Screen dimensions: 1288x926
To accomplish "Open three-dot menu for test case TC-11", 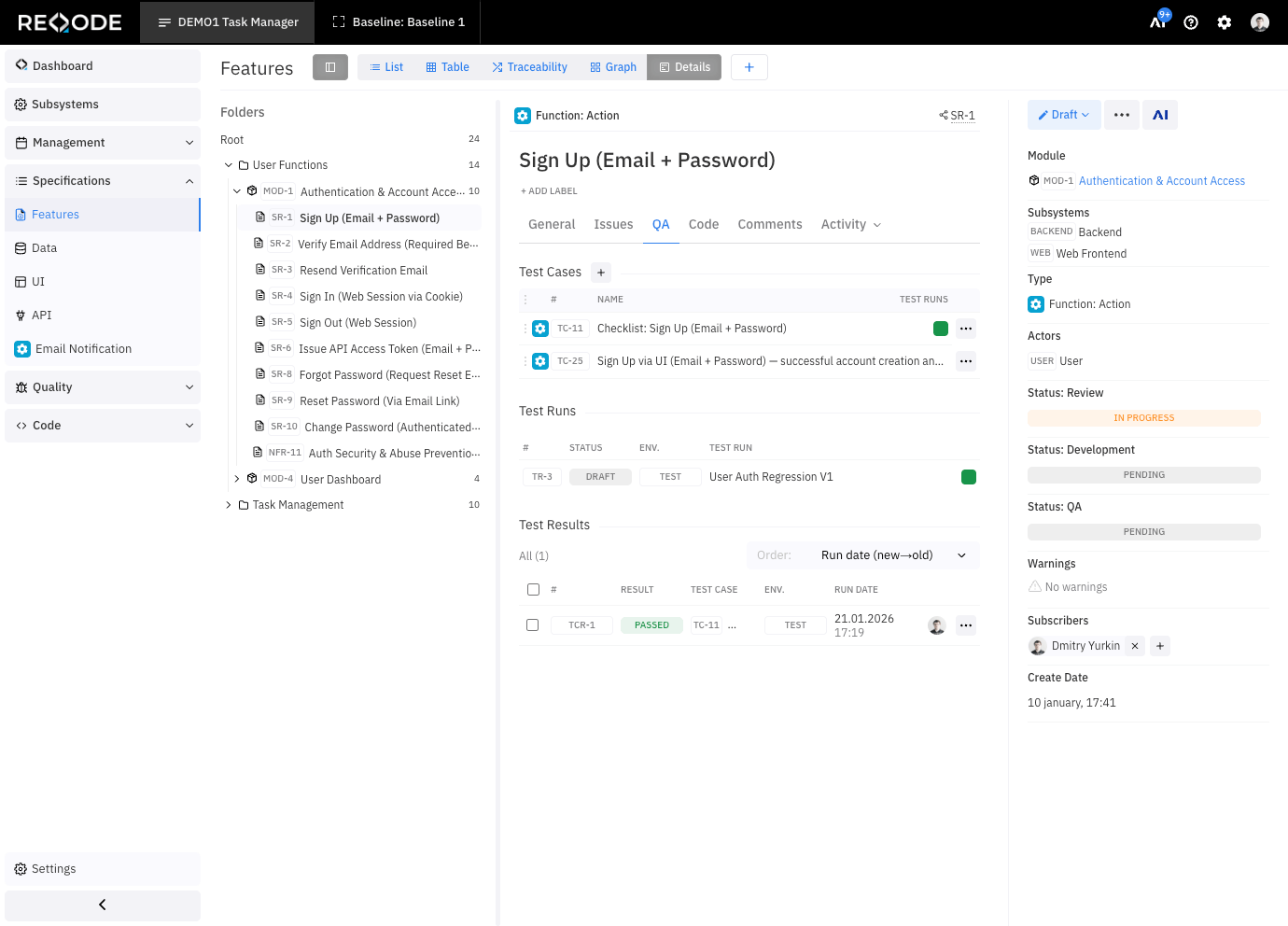I will [x=966, y=329].
